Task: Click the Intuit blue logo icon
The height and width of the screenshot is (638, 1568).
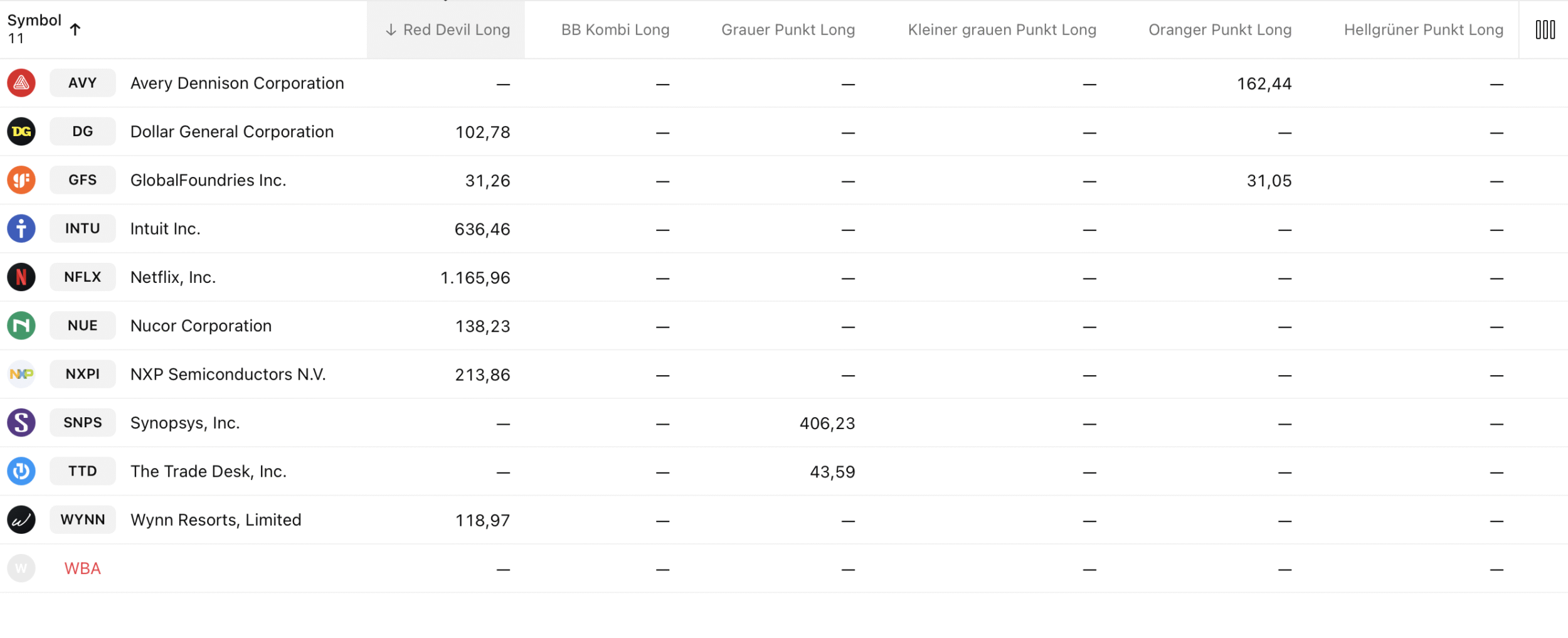Action: 21,228
